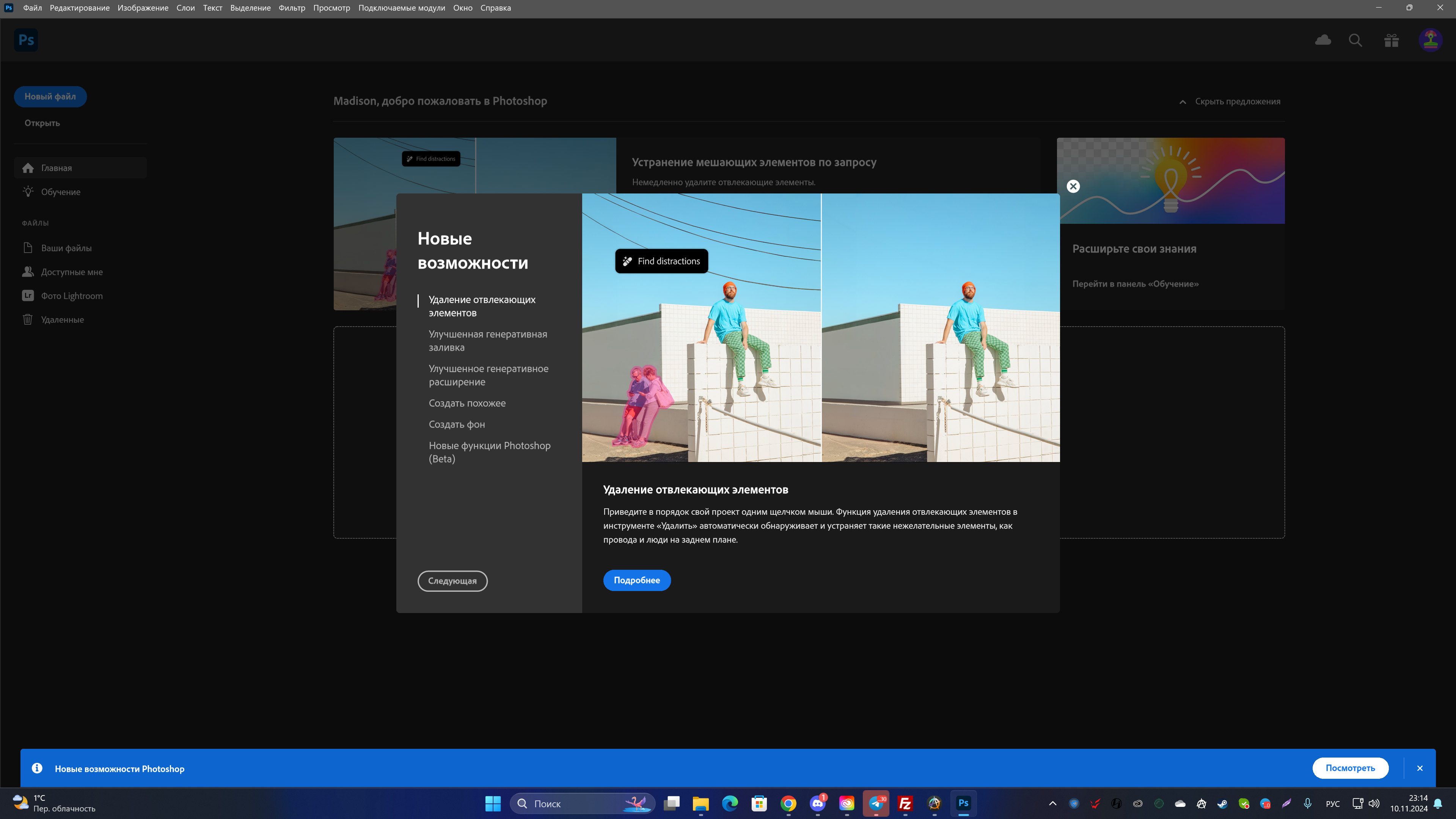Viewport: 1456px width, 819px height.
Task: Open the Подключаемые модули menu
Action: coord(401,8)
